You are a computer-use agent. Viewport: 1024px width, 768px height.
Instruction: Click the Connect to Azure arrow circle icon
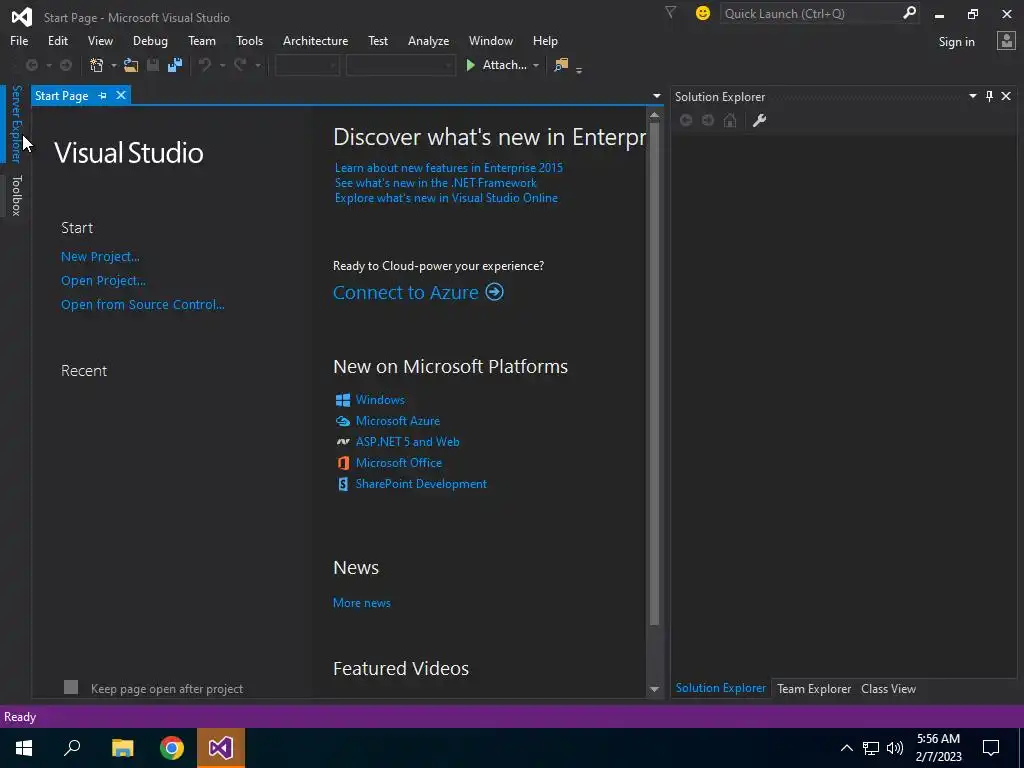click(494, 292)
